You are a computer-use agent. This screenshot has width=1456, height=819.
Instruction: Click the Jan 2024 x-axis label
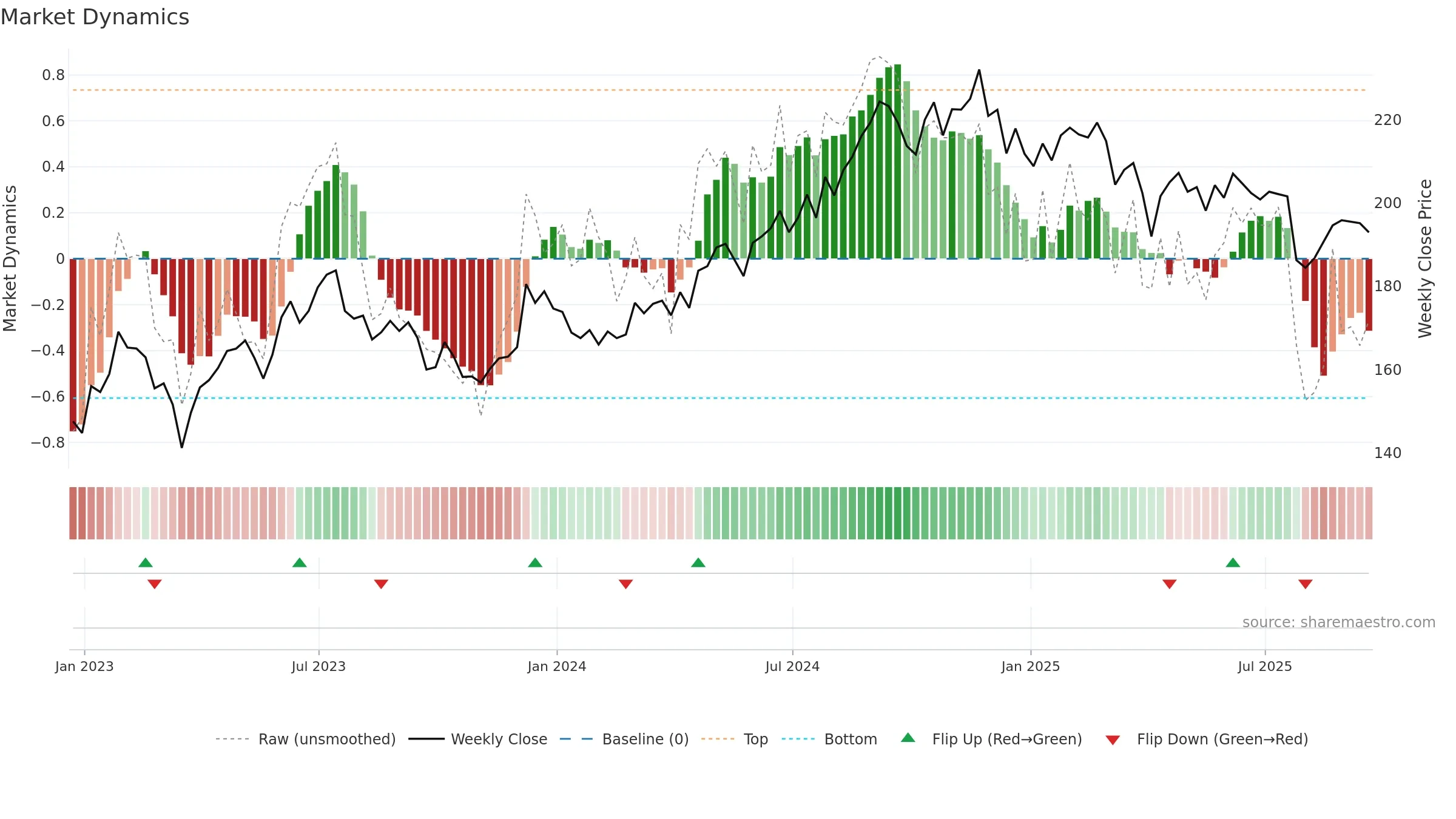(x=557, y=666)
